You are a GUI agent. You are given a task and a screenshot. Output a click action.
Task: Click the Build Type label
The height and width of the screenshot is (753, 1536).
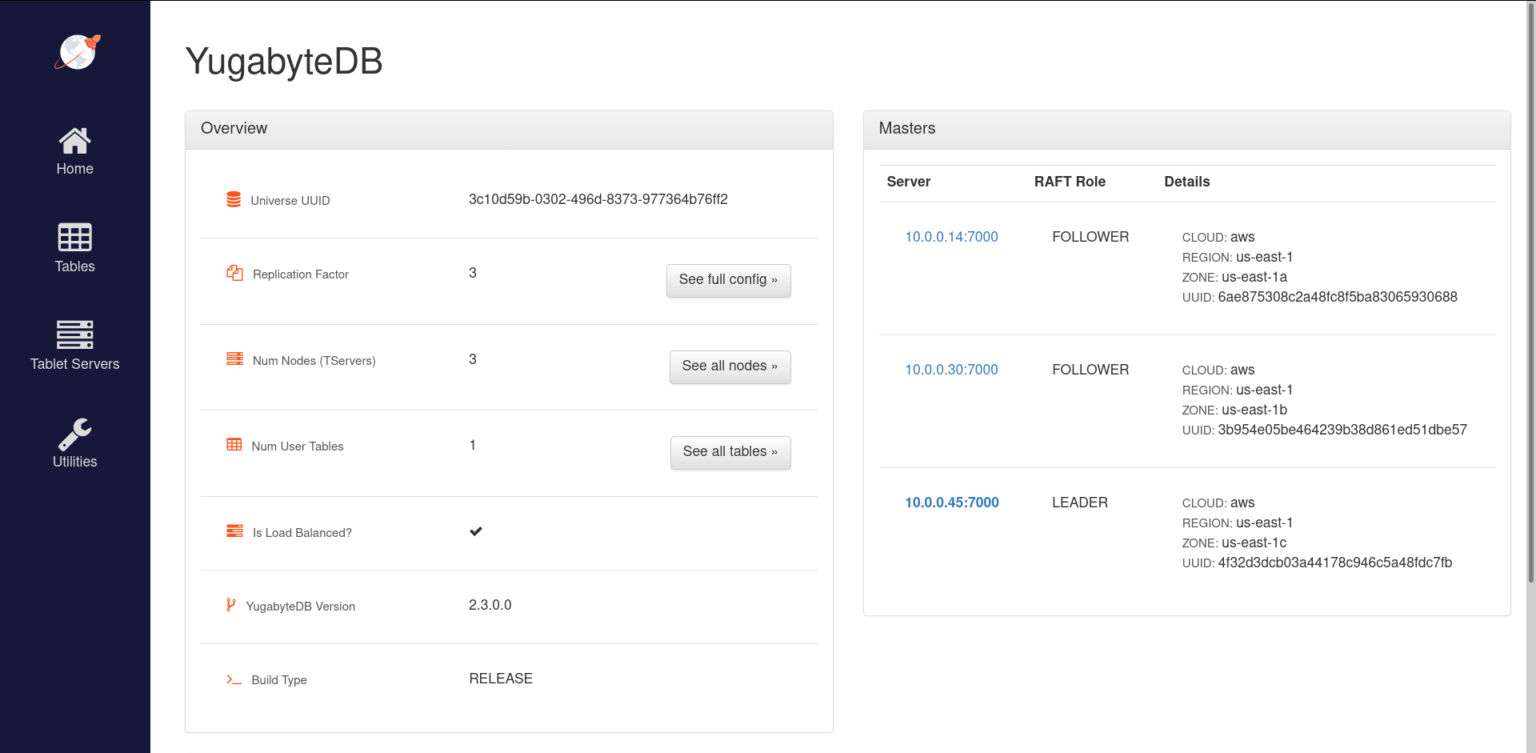coord(279,680)
